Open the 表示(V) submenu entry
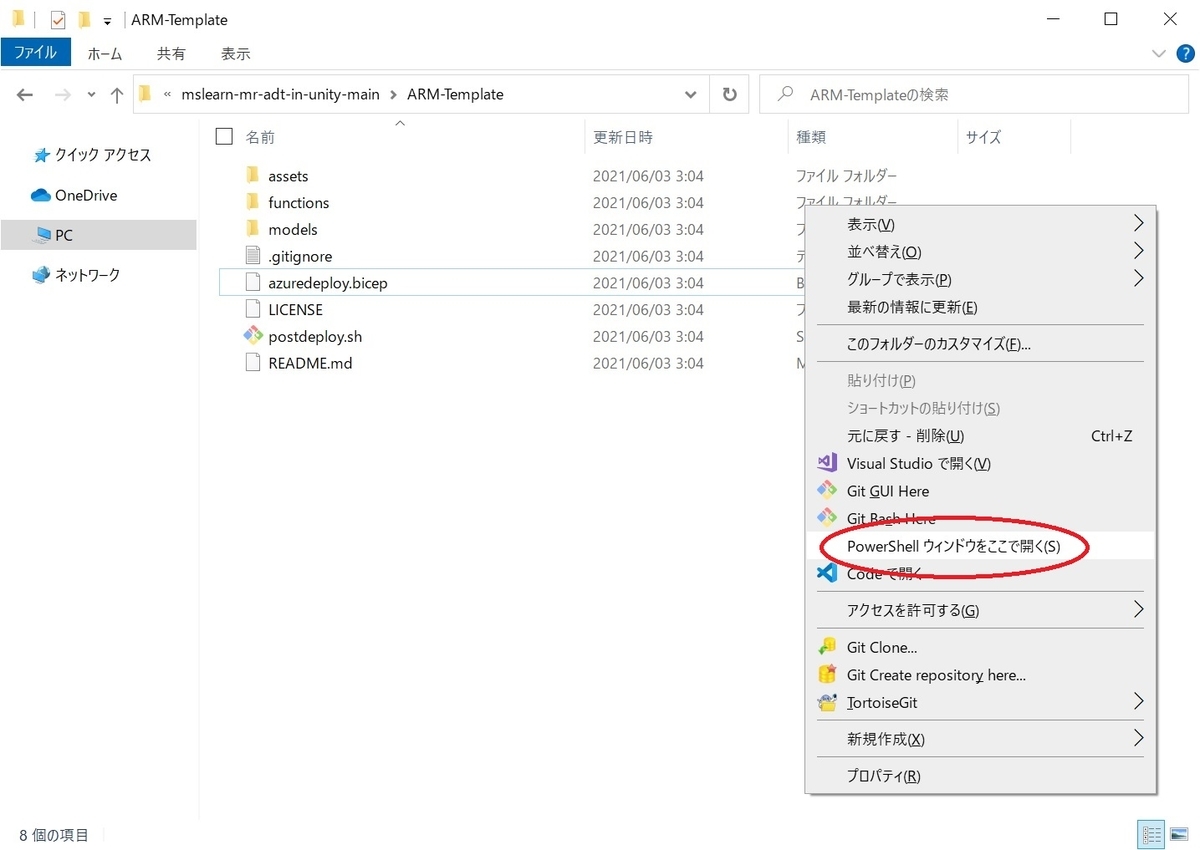The image size is (1200, 850). pos(980,223)
